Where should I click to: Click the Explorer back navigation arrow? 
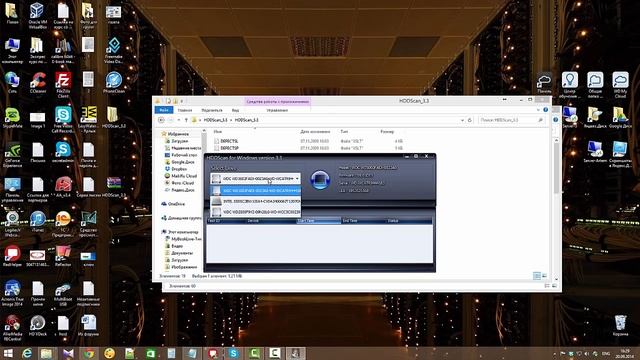[161, 120]
